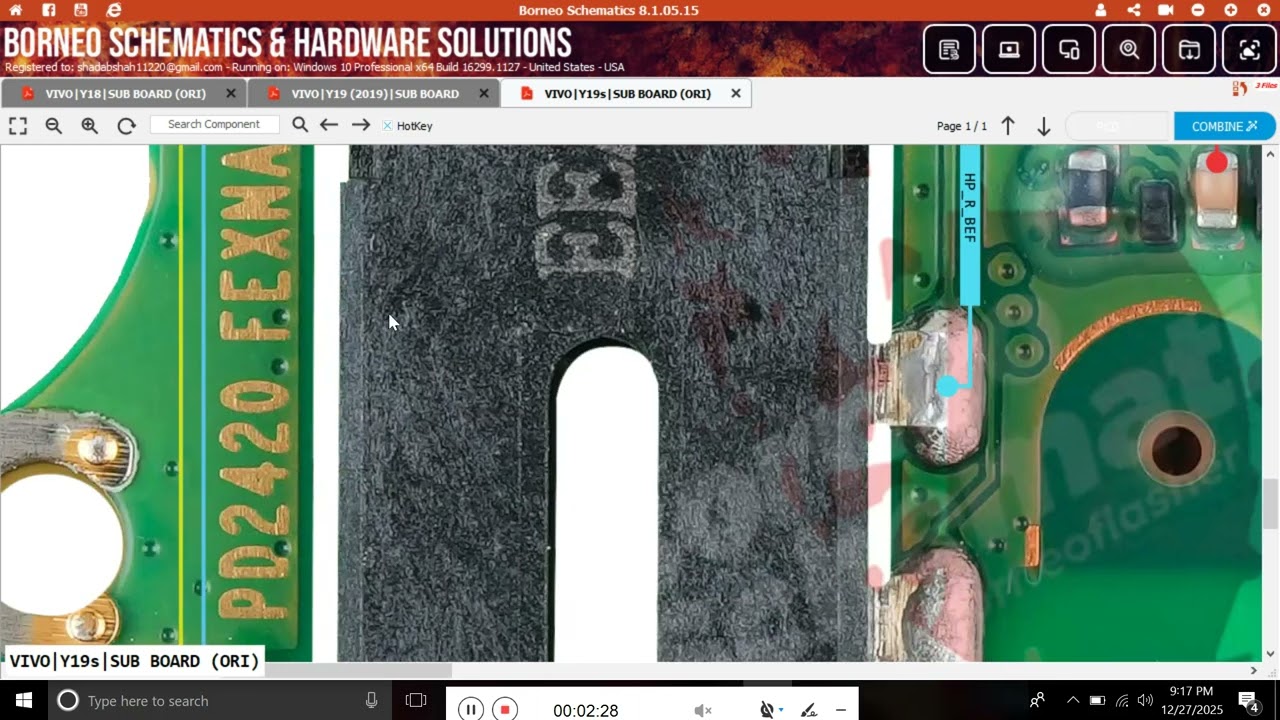Open the folder download tool in header
Screen dimensions: 1280x720
[1189, 49]
